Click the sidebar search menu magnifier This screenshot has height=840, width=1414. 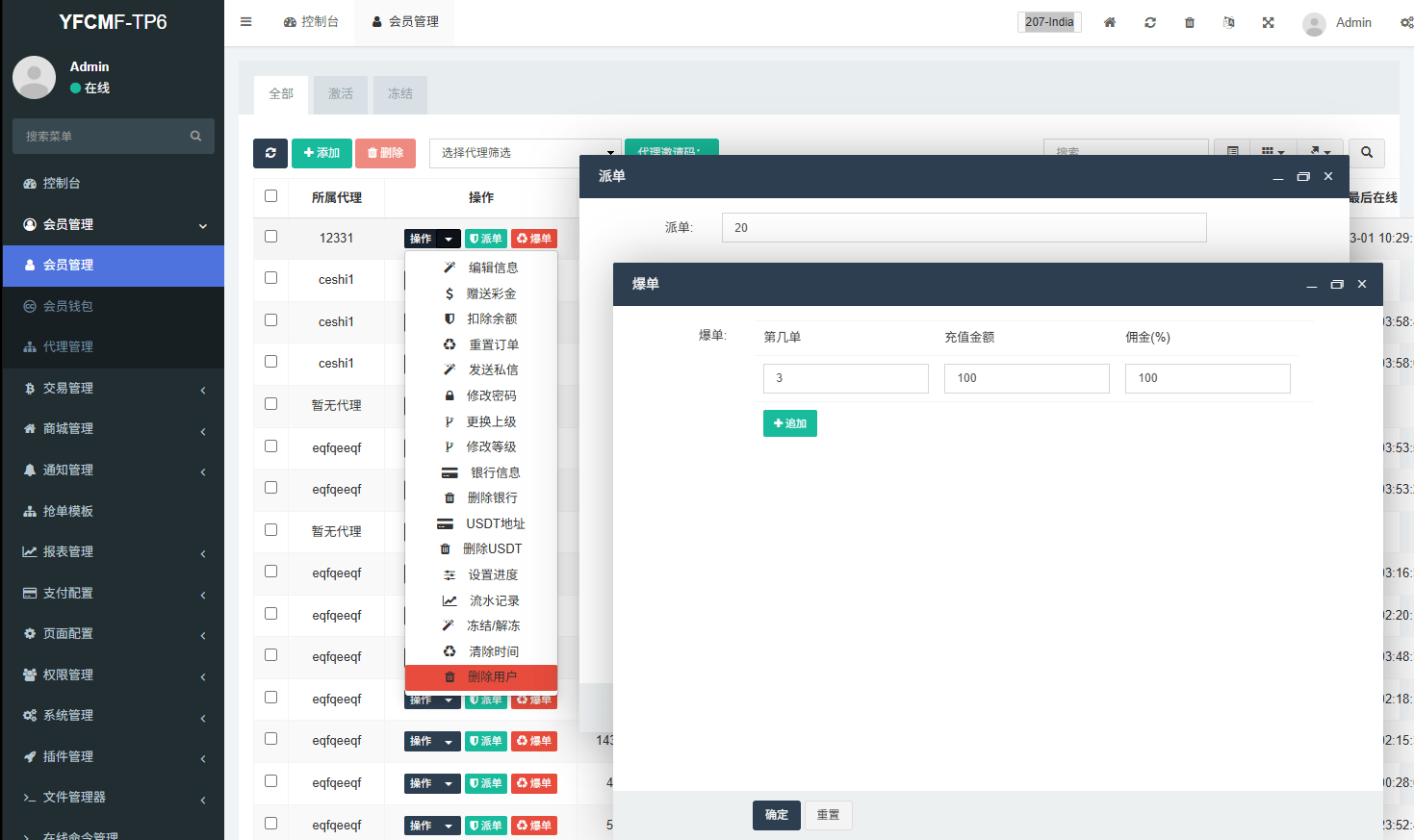pos(195,137)
